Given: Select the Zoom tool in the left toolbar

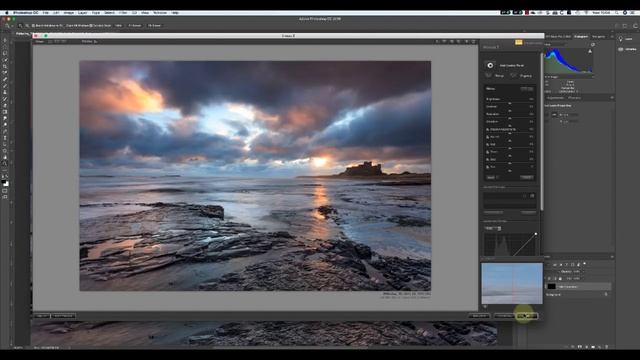Looking at the screenshot, I should [x=5, y=164].
